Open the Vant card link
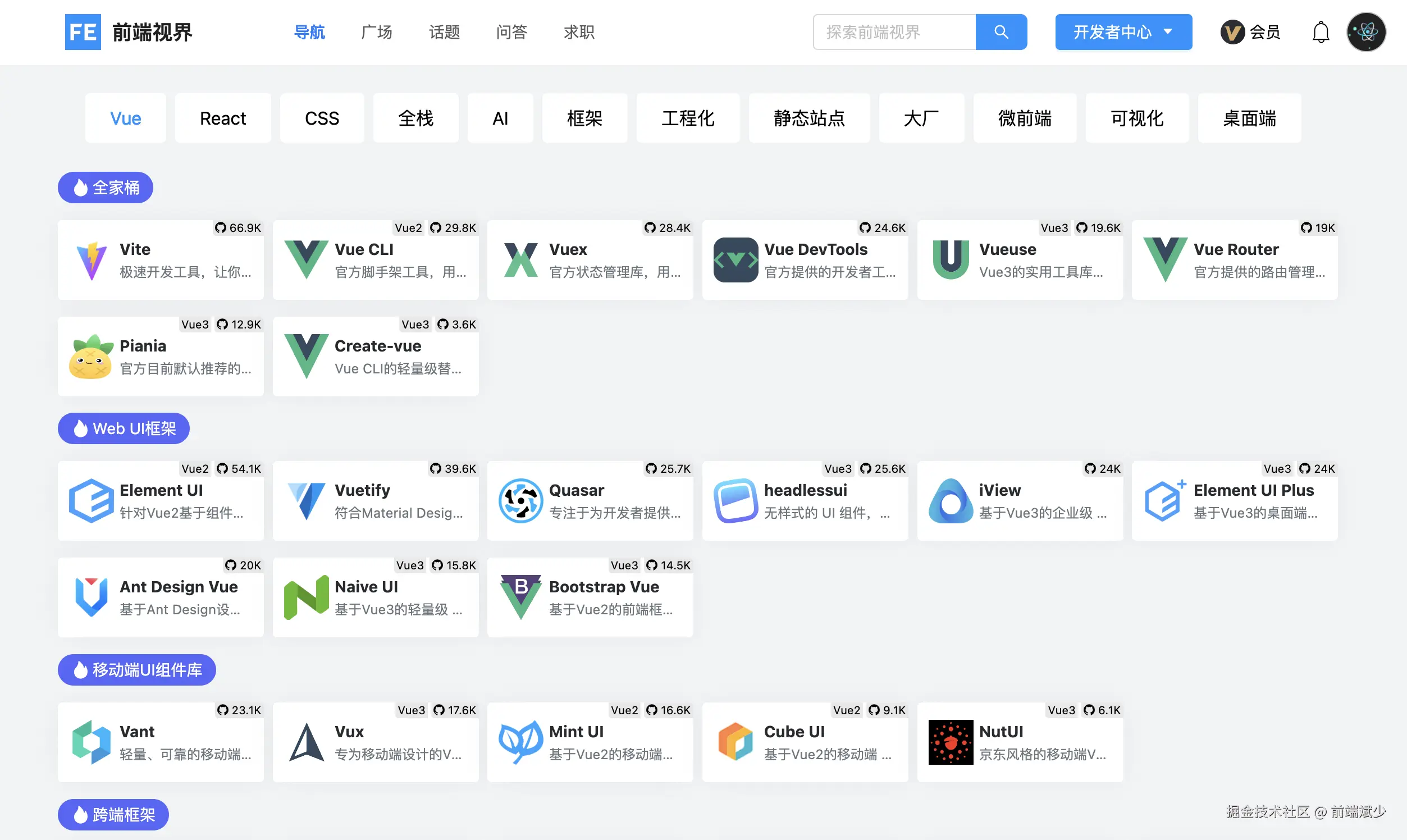The width and height of the screenshot is (1407, 840). pos(161,742)
